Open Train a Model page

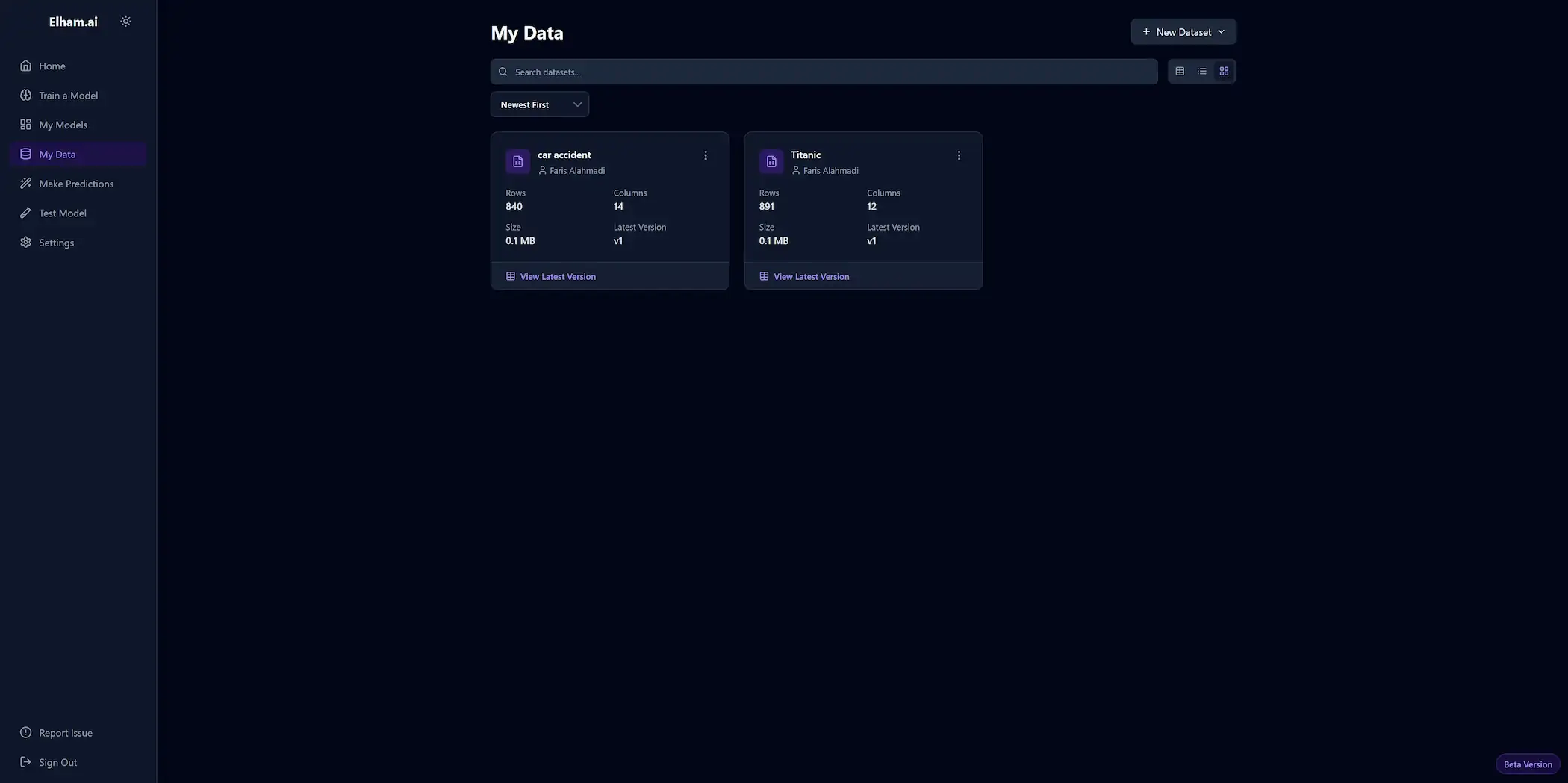pos(68,96)
